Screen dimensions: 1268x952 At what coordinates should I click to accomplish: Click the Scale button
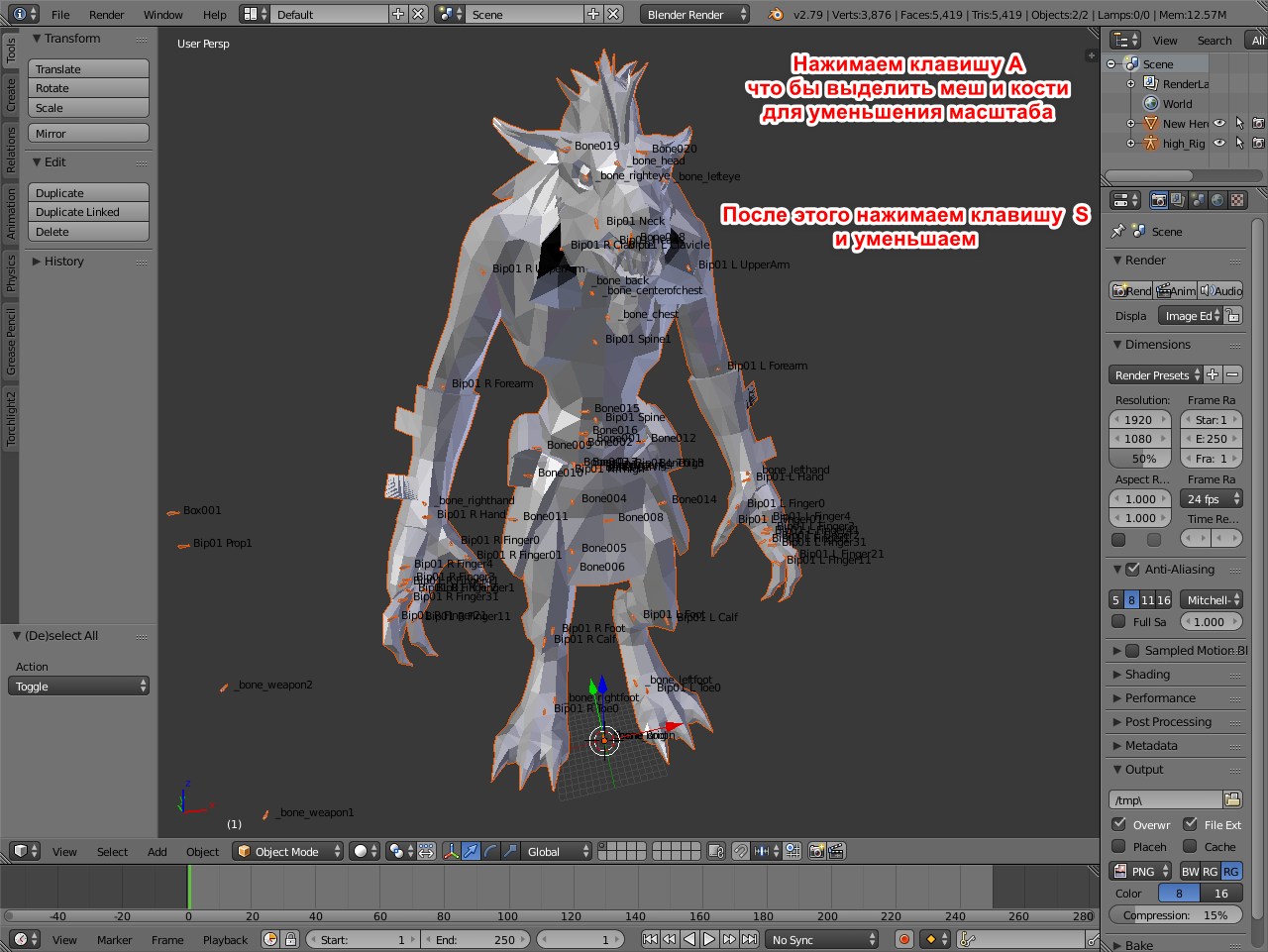89,108
